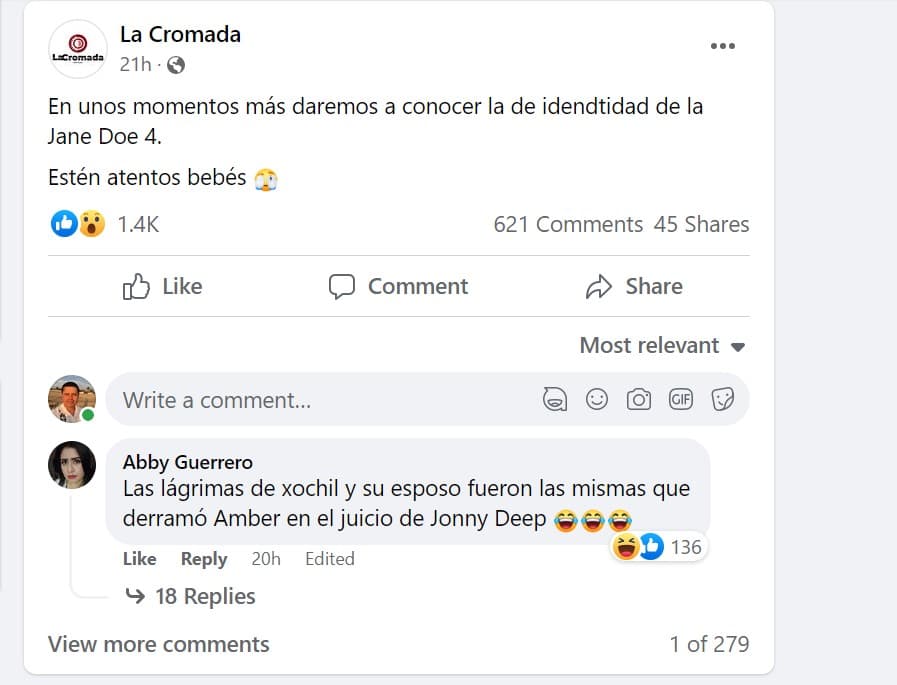Screen dimensions: 897x685
Task: Open the GIF selector
Action: [x=681, y=398]
